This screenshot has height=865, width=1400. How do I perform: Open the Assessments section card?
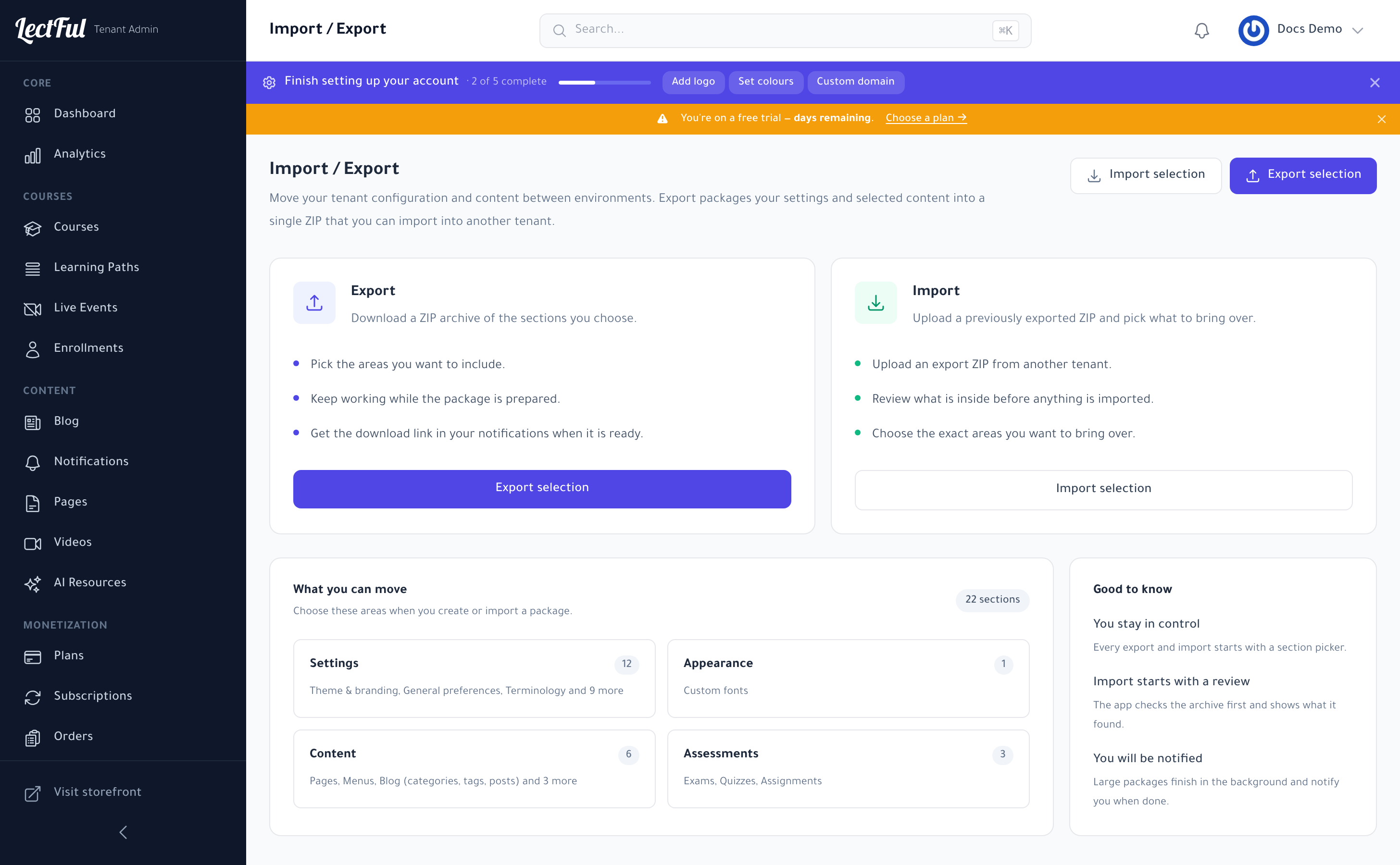[848, 768]
